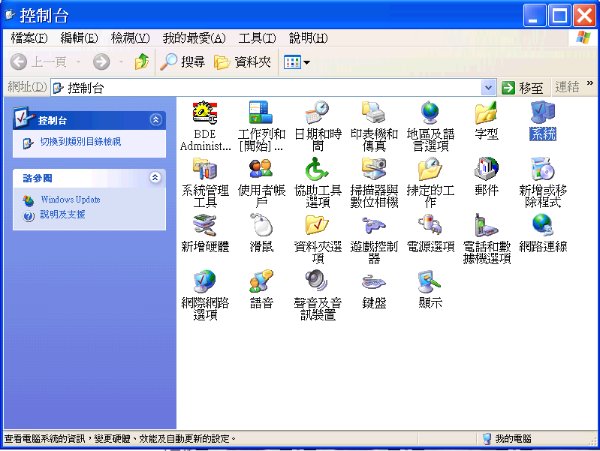Open the 鍵盤 keyboard icon

coord(374,280)
